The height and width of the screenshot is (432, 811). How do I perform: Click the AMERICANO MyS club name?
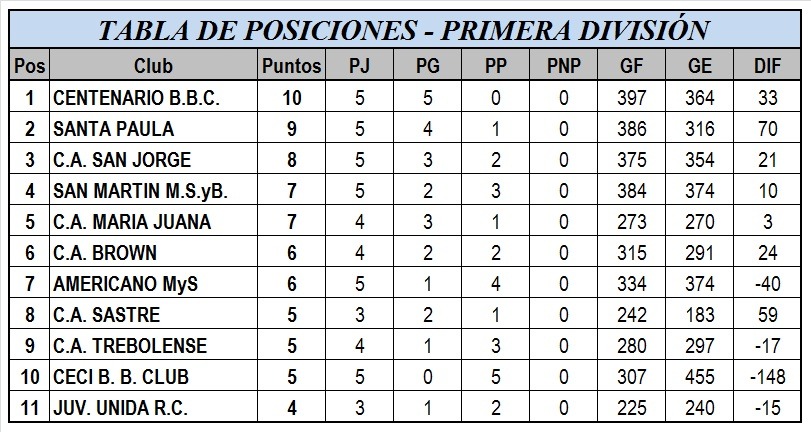(125, 284)
